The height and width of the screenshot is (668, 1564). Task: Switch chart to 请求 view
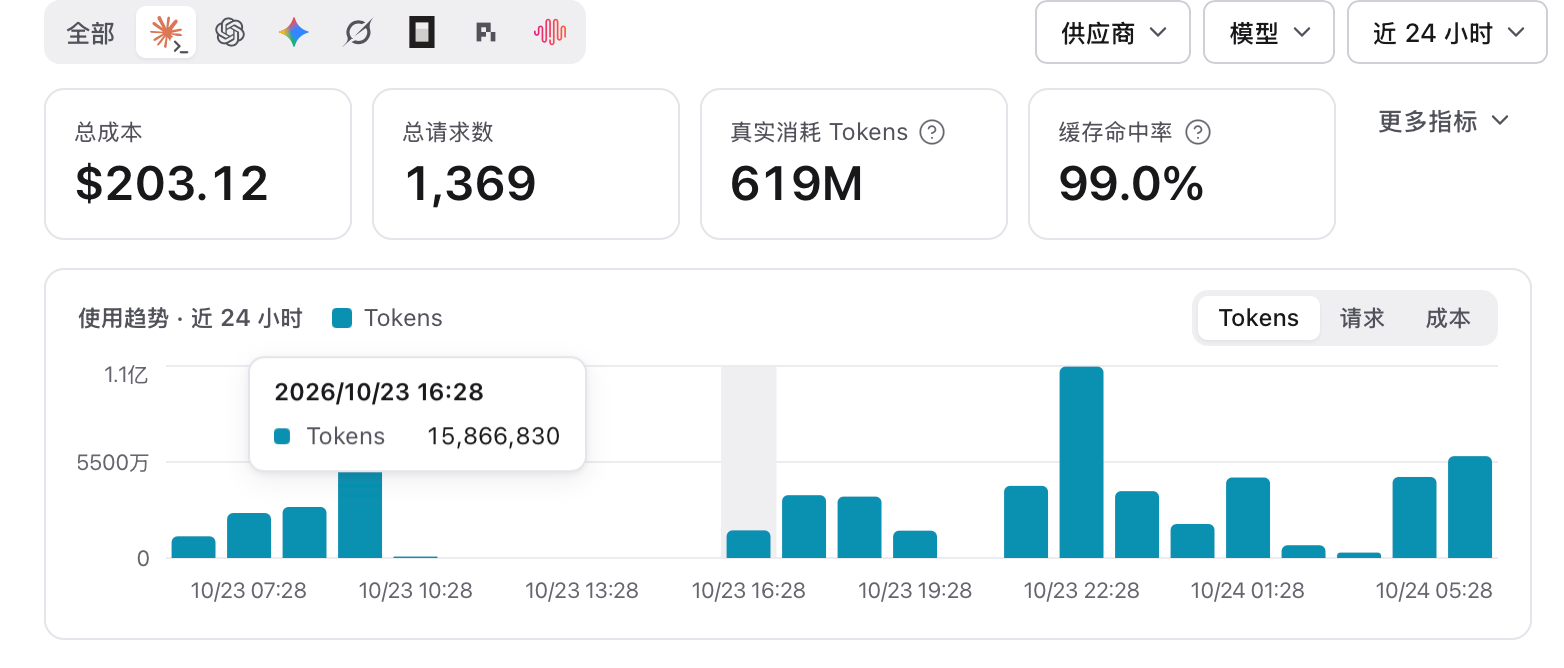(x=1362, y=318)
